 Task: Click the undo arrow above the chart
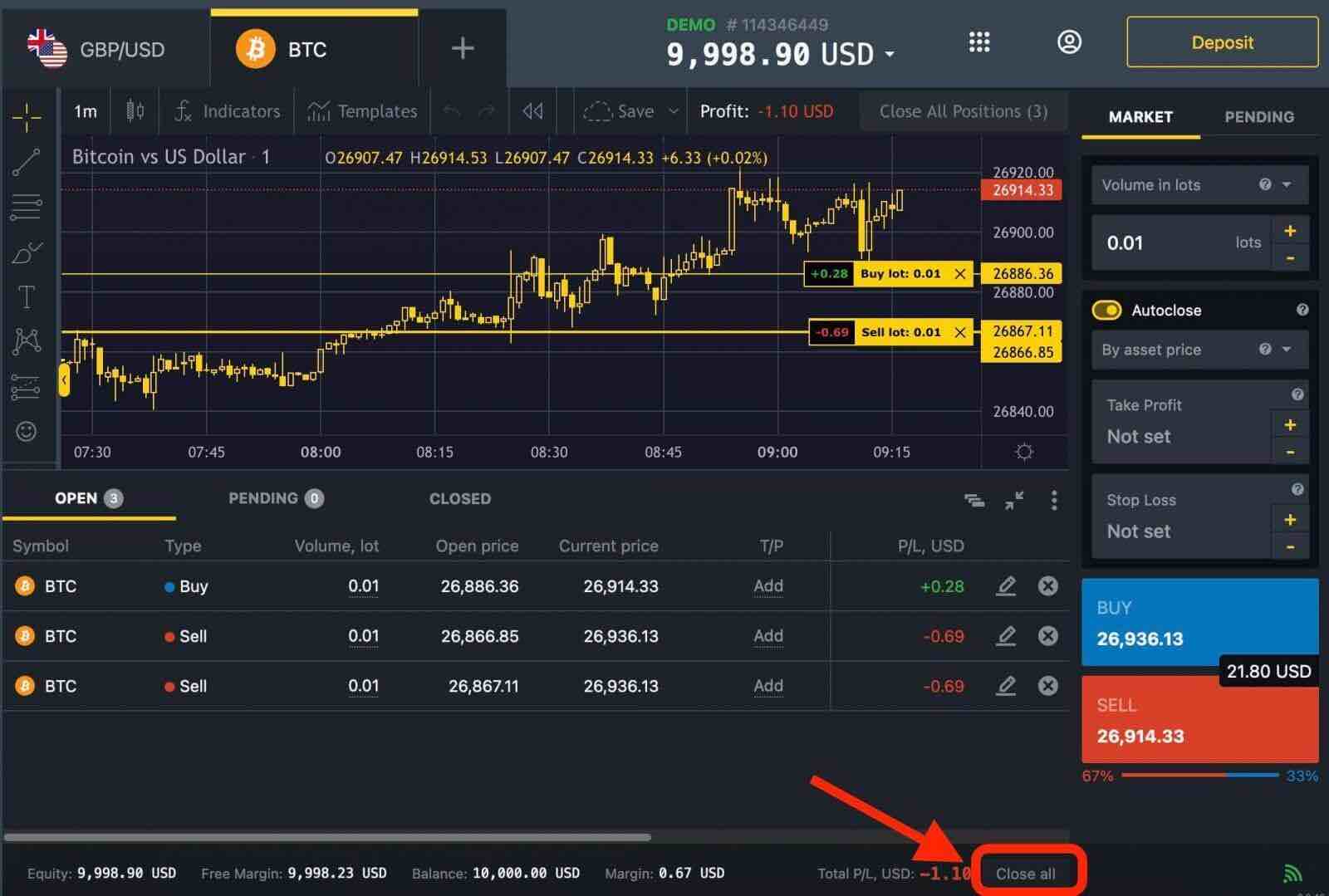[449, 111]
